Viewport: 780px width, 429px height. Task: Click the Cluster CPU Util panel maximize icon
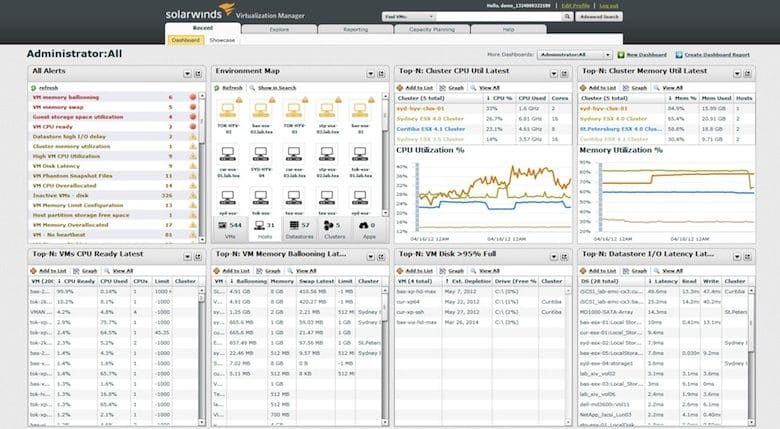click(x=564, y=74)
